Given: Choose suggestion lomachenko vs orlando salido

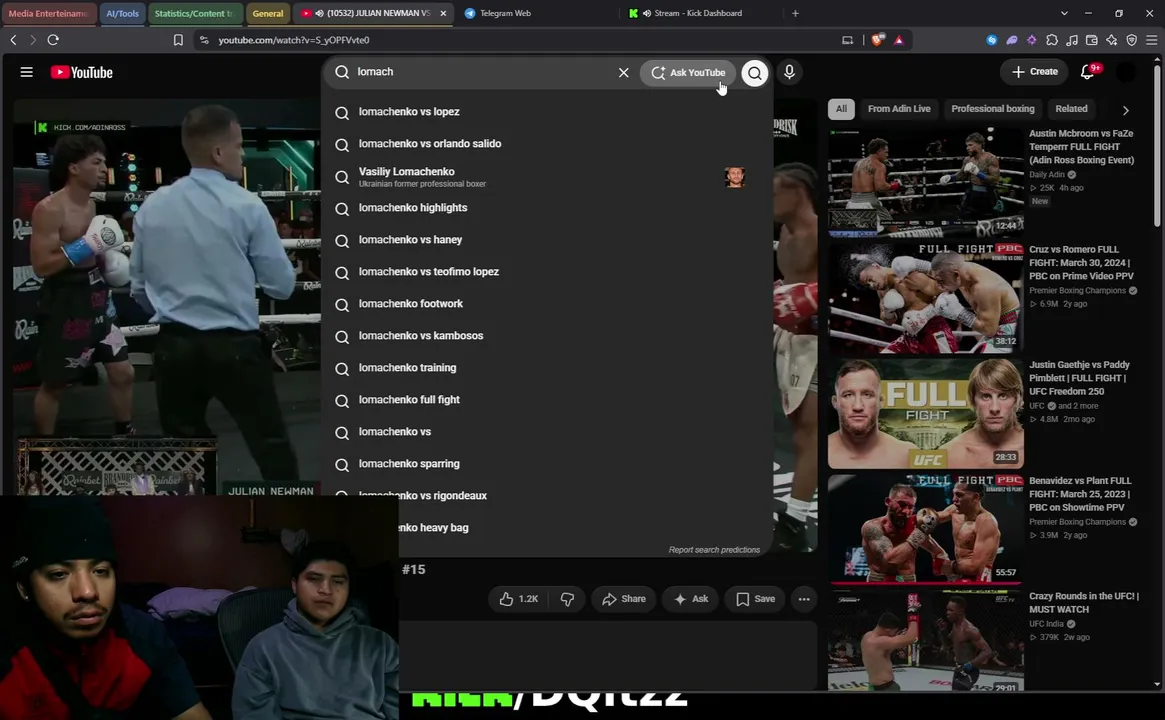Looking at the screenshot, I should click(548, 144).
